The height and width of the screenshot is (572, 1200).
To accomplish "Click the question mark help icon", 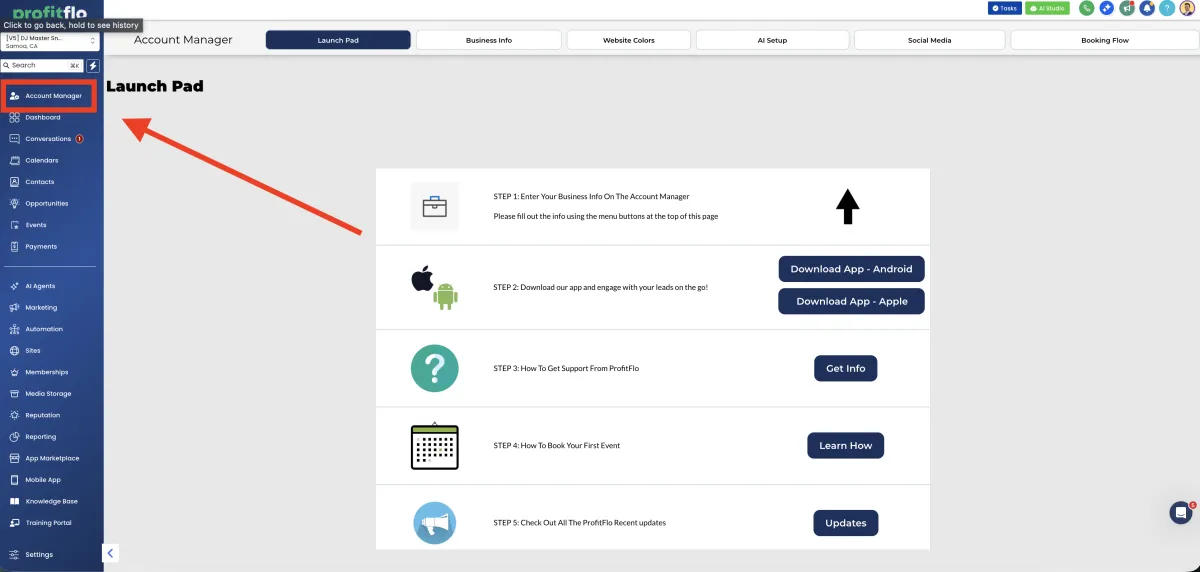I will pyautogui.click(x=1167, y=8).
